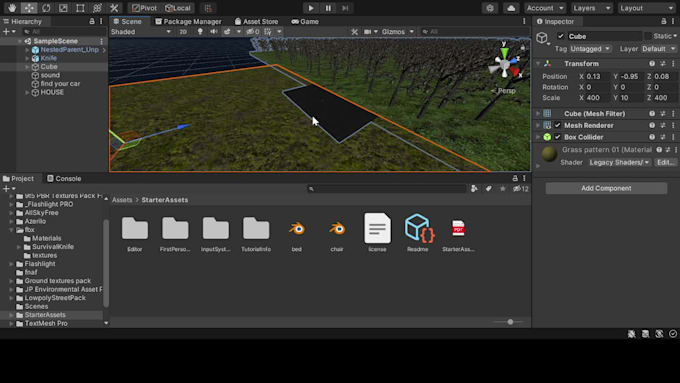Image resolution: width=680 pixels, height=383 pixels.
Task: Select the Rect tool
Action: (80, 8)
